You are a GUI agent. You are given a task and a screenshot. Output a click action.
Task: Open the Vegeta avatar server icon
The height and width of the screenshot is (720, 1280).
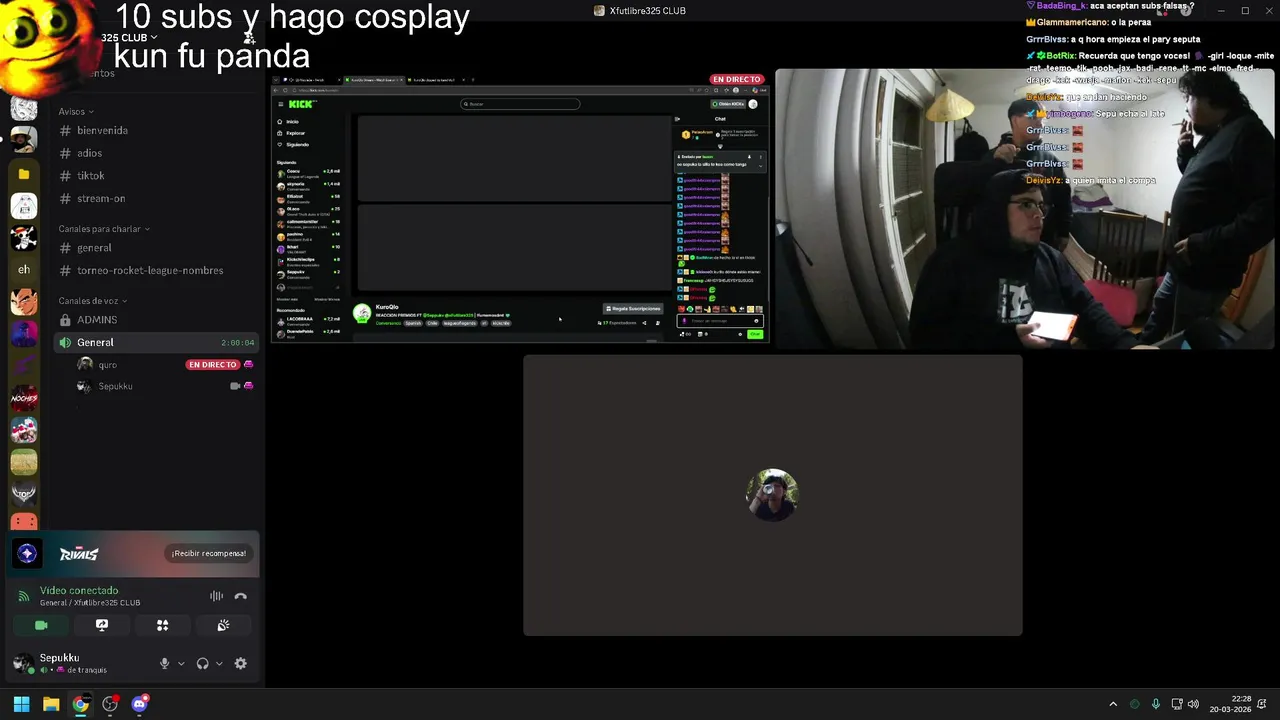coord(24,301)
